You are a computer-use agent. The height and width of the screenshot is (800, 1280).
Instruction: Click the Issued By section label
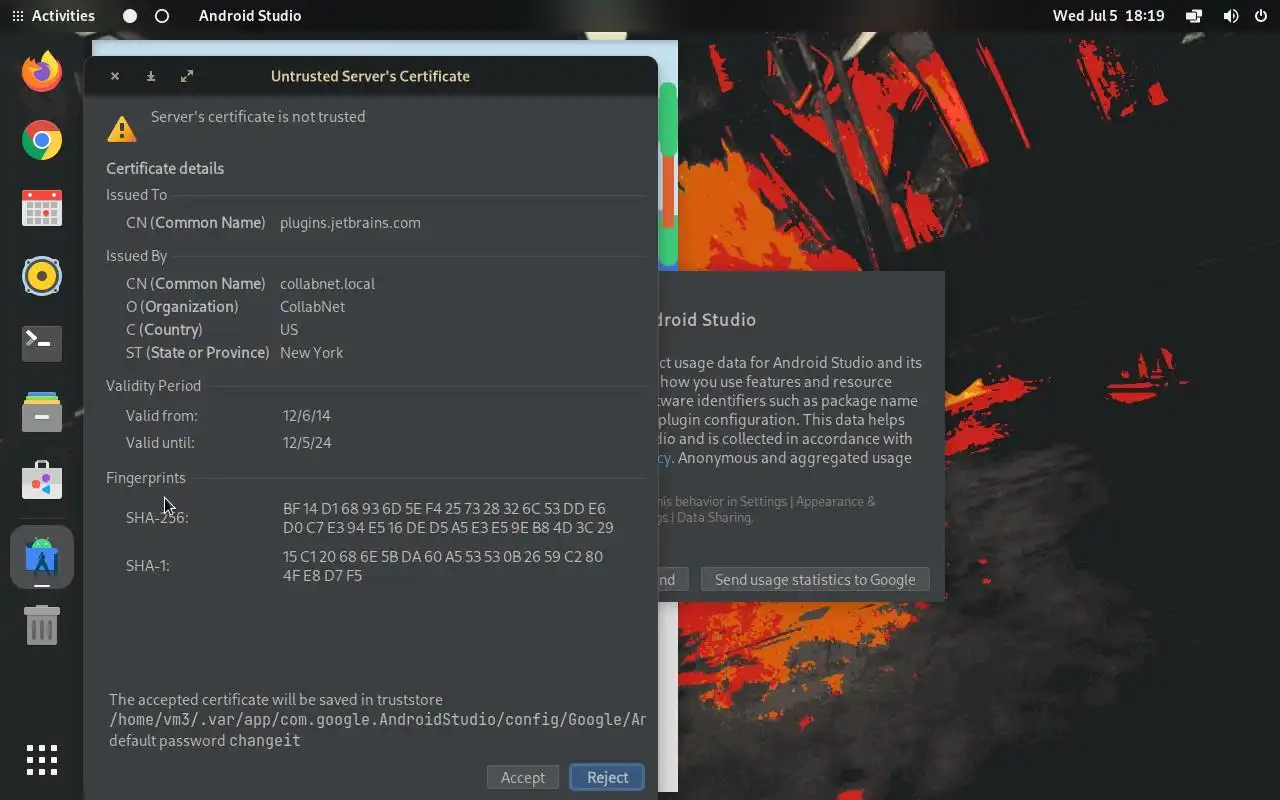click(136, 255)
